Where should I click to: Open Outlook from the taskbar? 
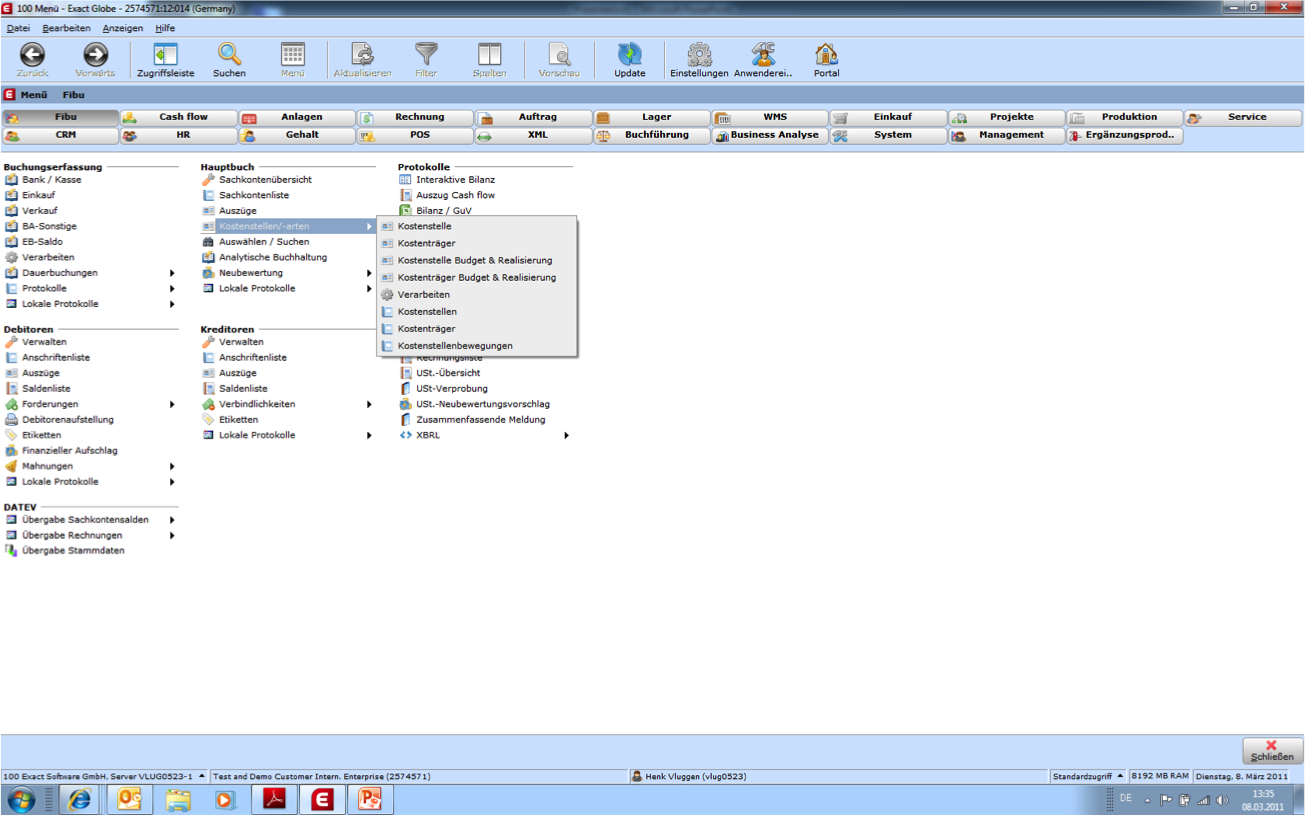coord(129,799)
